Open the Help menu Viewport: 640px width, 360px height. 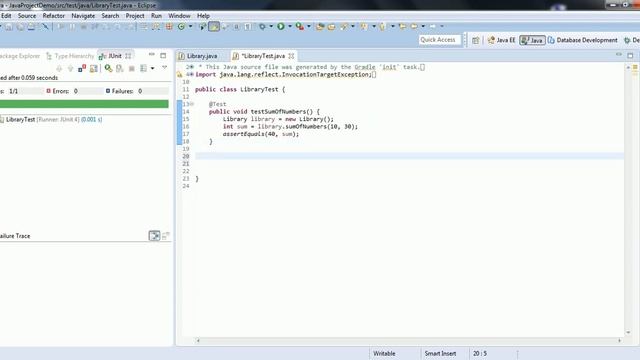tap(203, 16)
